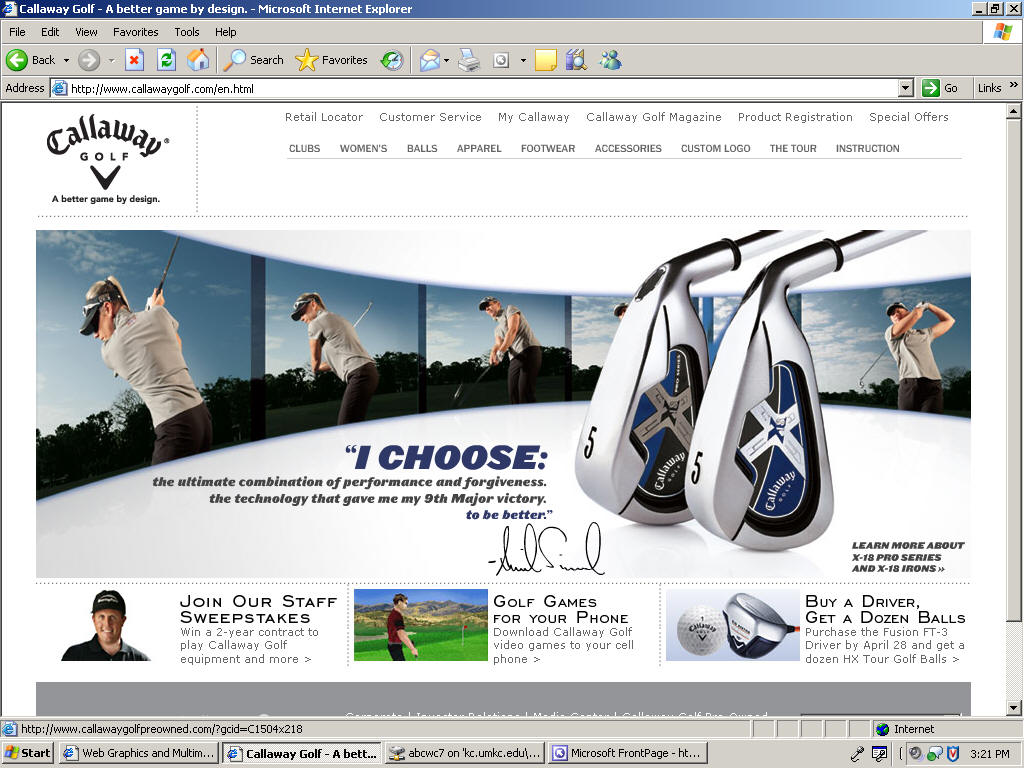Switch to abcwc7 on kc.umkc.edu taskbar window
This screenshot has height=768, width=1024.
coord(466,753)
